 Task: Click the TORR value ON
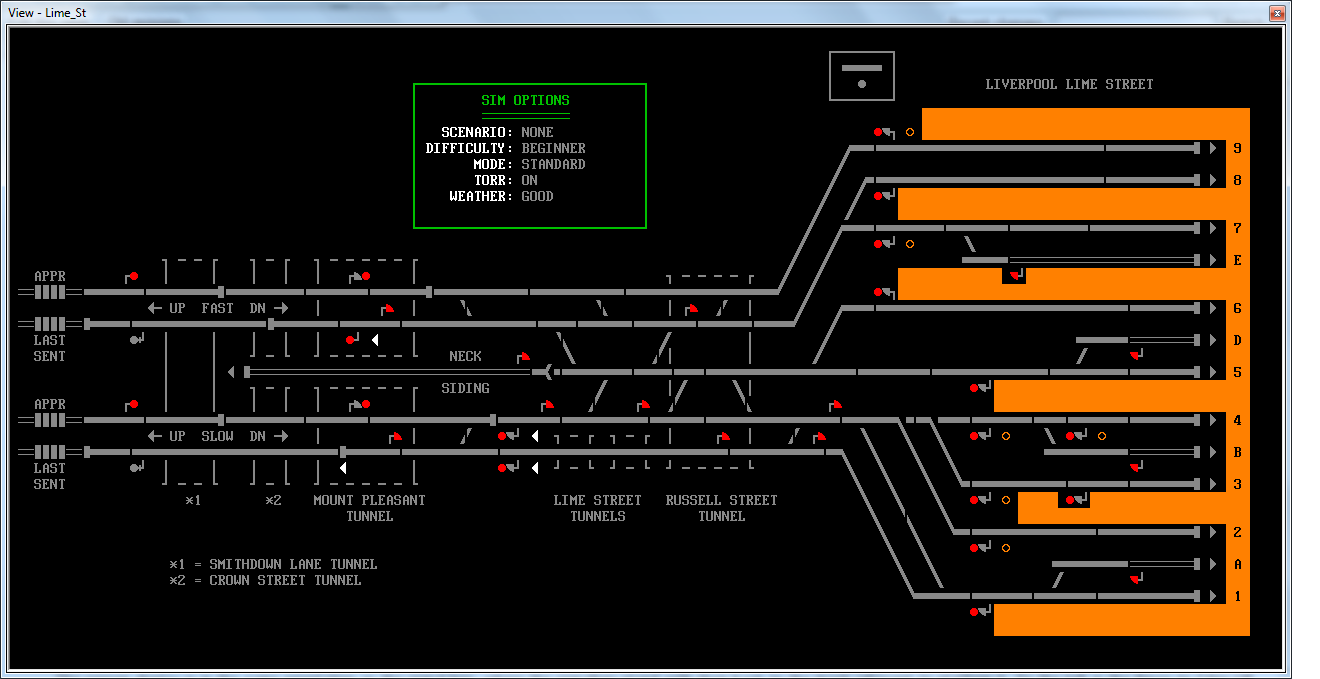click(x=529, y=180)
